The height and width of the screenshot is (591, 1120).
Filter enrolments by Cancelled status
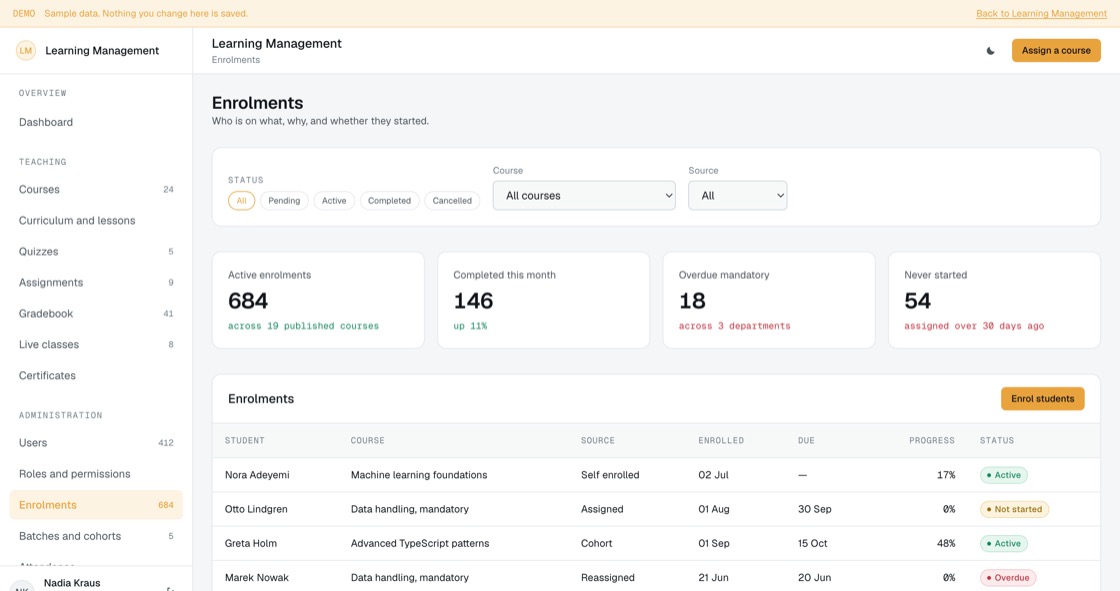coord(452,201)
